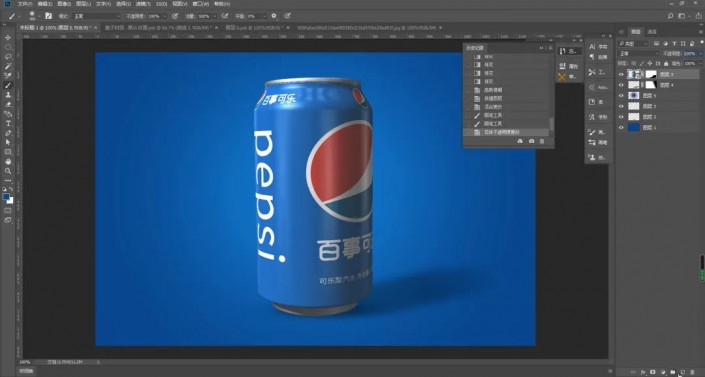
Task: Hide the bottom solid blue layer
Action: (x=621, y=128)
